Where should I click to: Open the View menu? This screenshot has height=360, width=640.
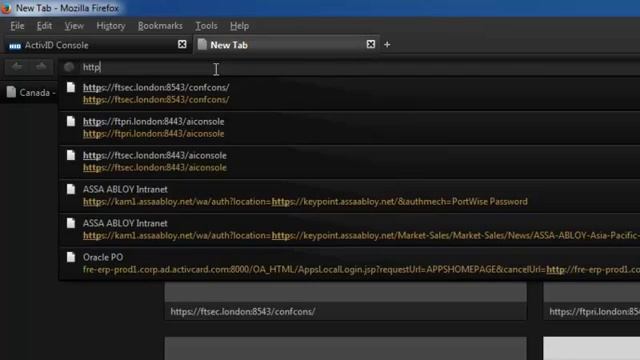coord(74,26)
